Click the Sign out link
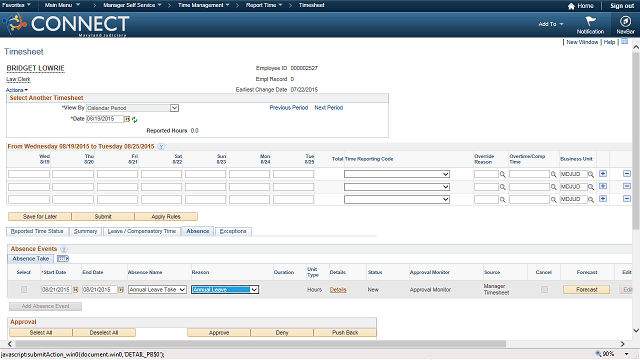The width and height of the screenshot is (640, 360). (622, 6)
